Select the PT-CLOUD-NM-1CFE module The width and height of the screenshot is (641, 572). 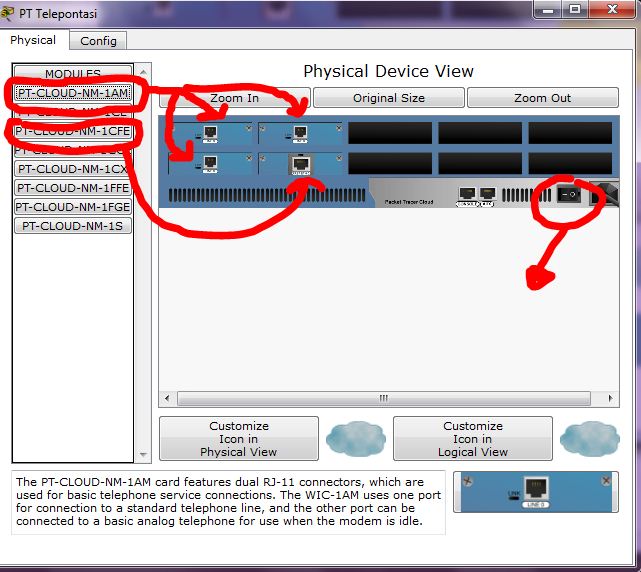click(x=73, y=131)
